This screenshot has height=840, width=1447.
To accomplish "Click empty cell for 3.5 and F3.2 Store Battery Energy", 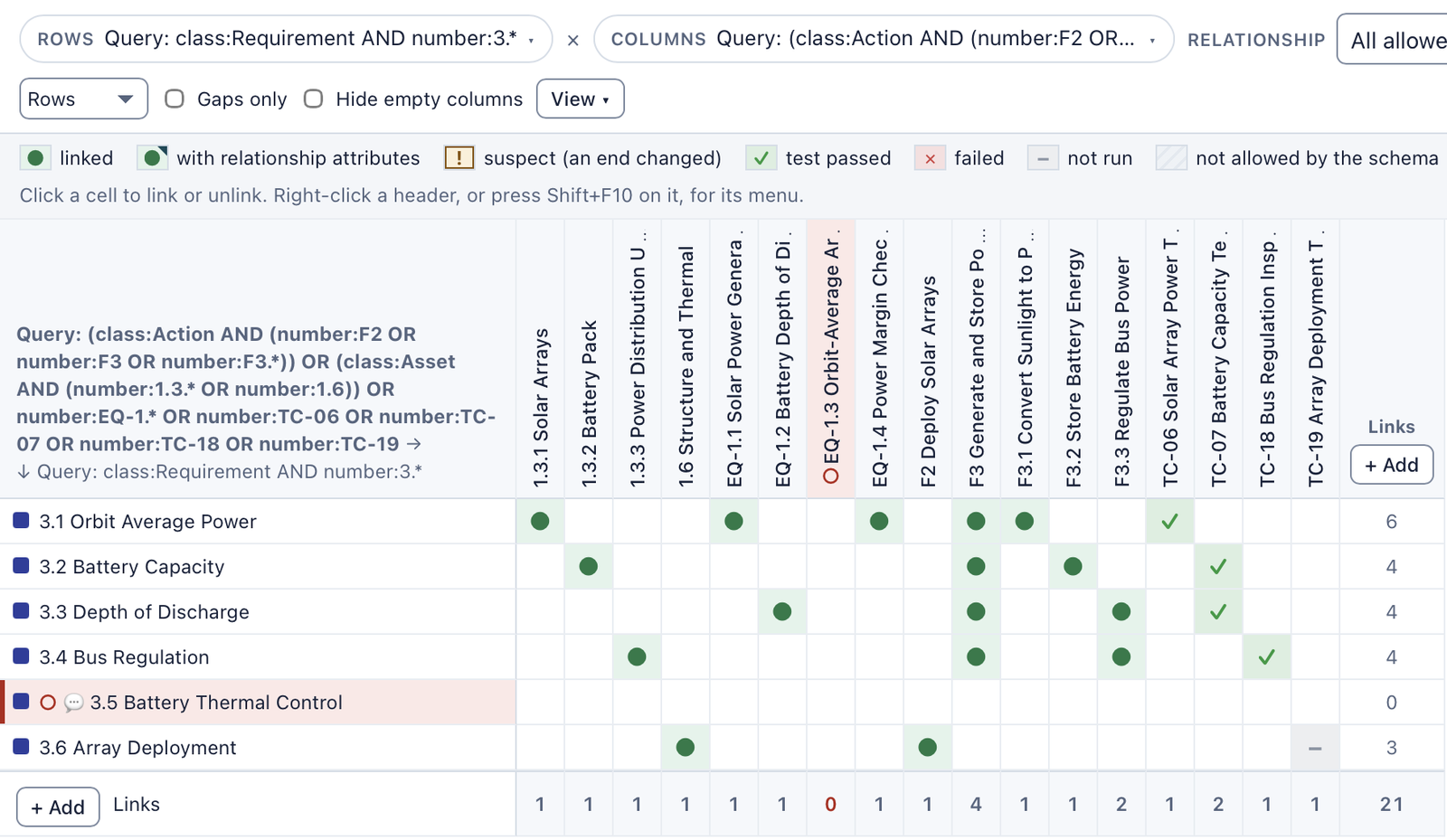I will 1073,702.
